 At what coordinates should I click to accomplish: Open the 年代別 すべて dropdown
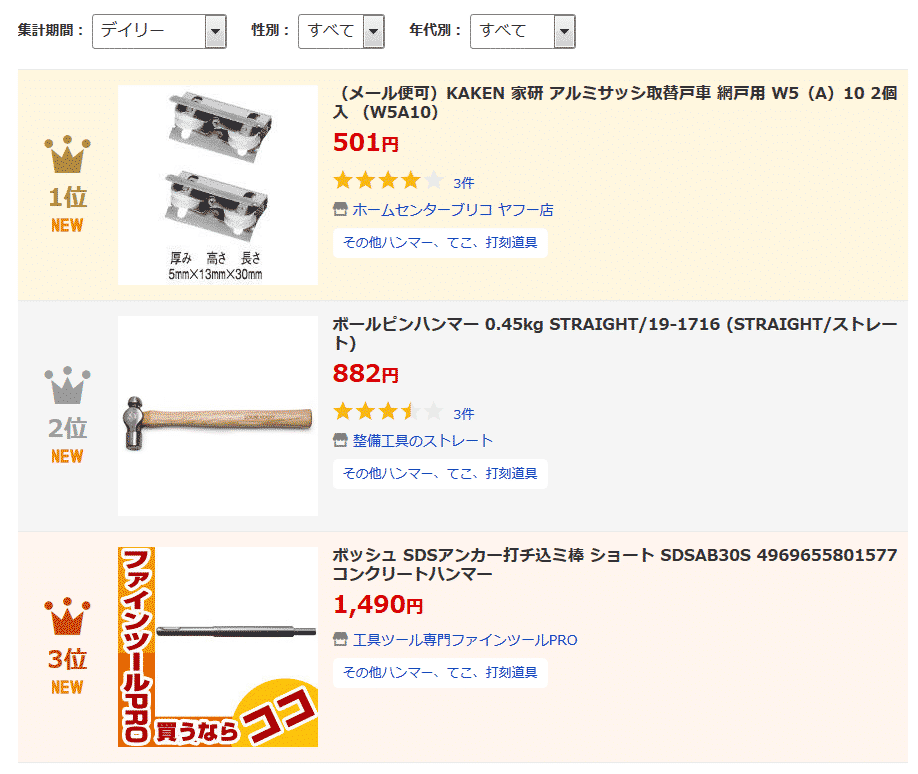coord(523,32)
